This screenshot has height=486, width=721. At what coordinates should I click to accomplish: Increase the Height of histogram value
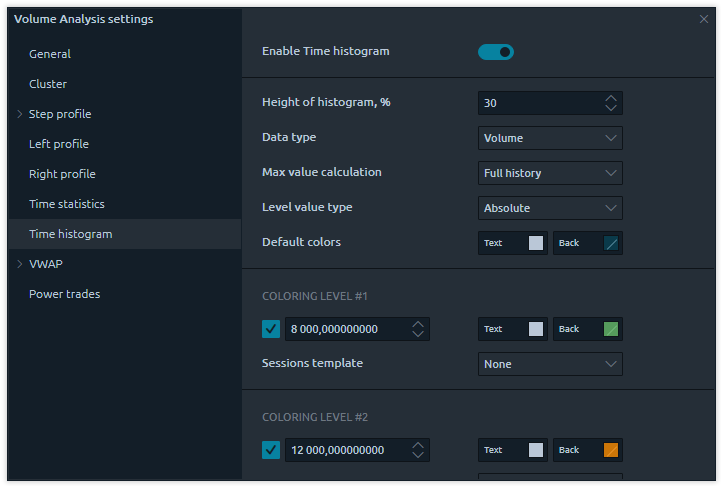(x=611, y=98)
